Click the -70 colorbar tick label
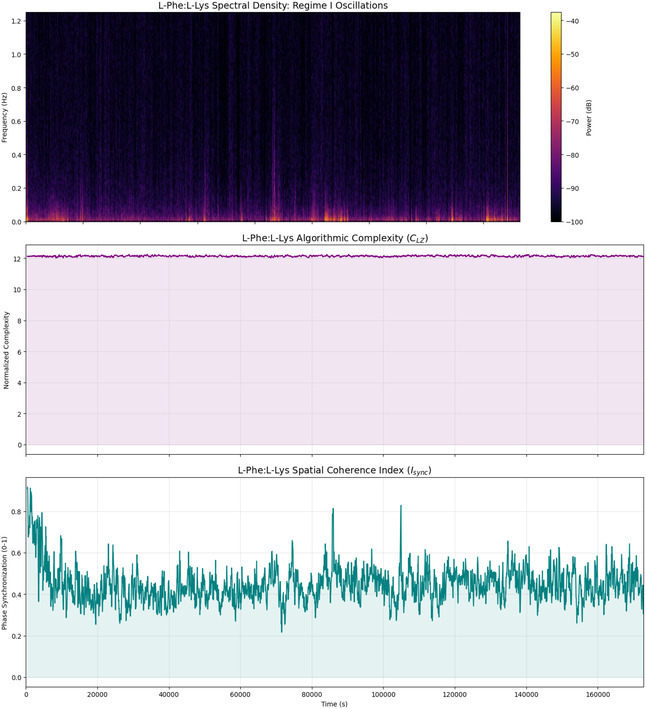 [x=571, y=121]
